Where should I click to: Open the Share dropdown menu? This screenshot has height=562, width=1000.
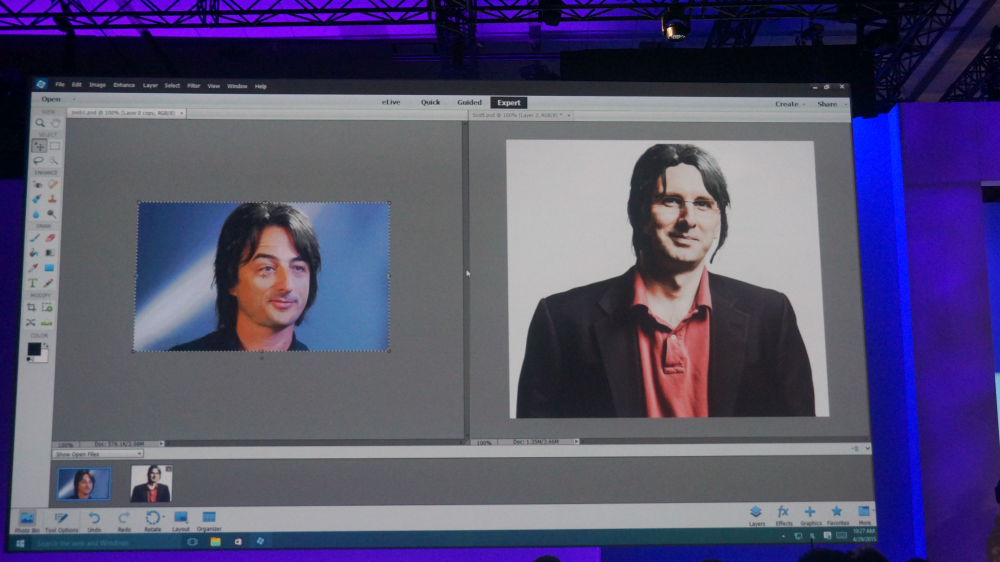pos(829,104)
